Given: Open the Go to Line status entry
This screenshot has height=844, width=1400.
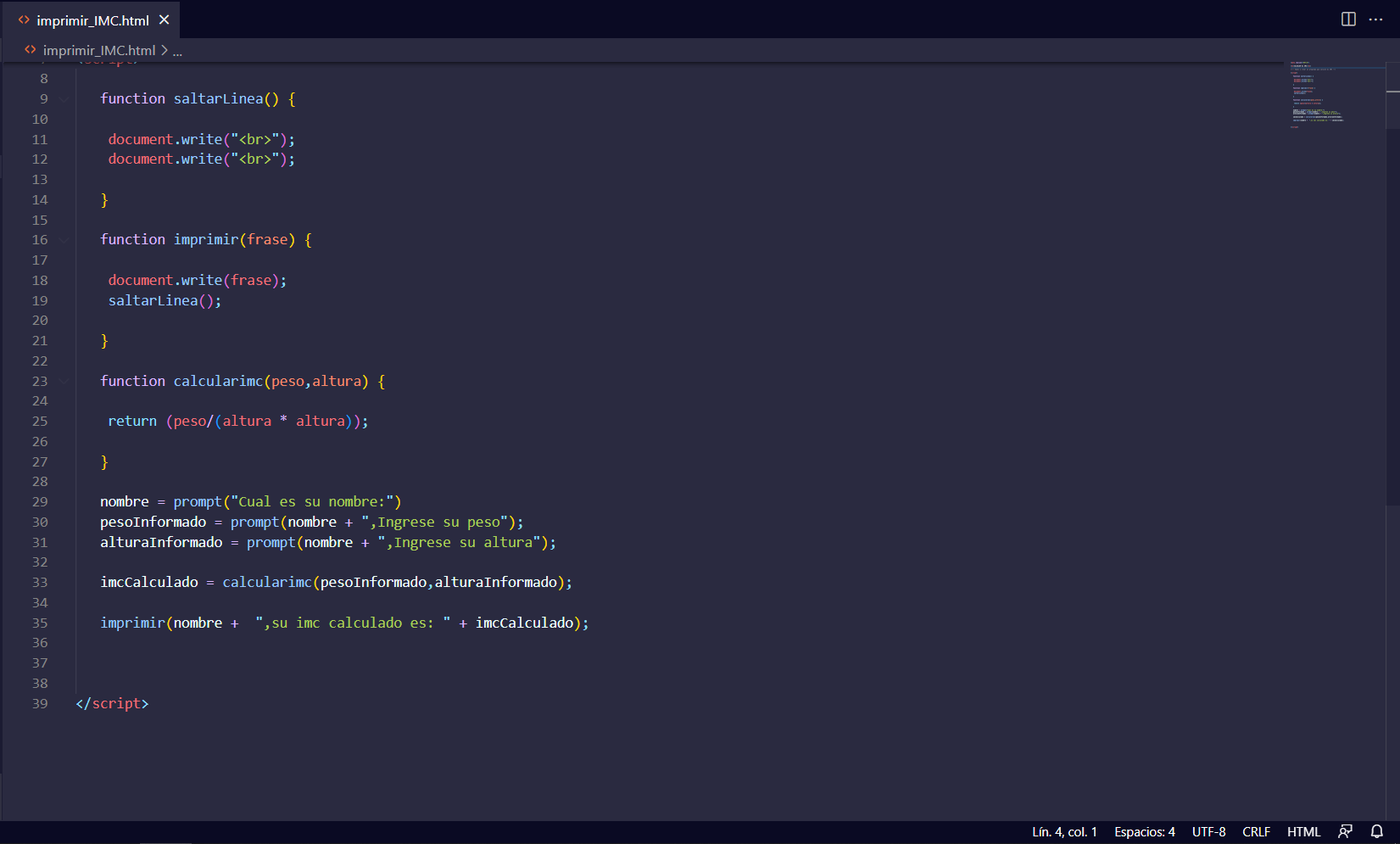Looking at the screenshot, I should click(1064, 831).
